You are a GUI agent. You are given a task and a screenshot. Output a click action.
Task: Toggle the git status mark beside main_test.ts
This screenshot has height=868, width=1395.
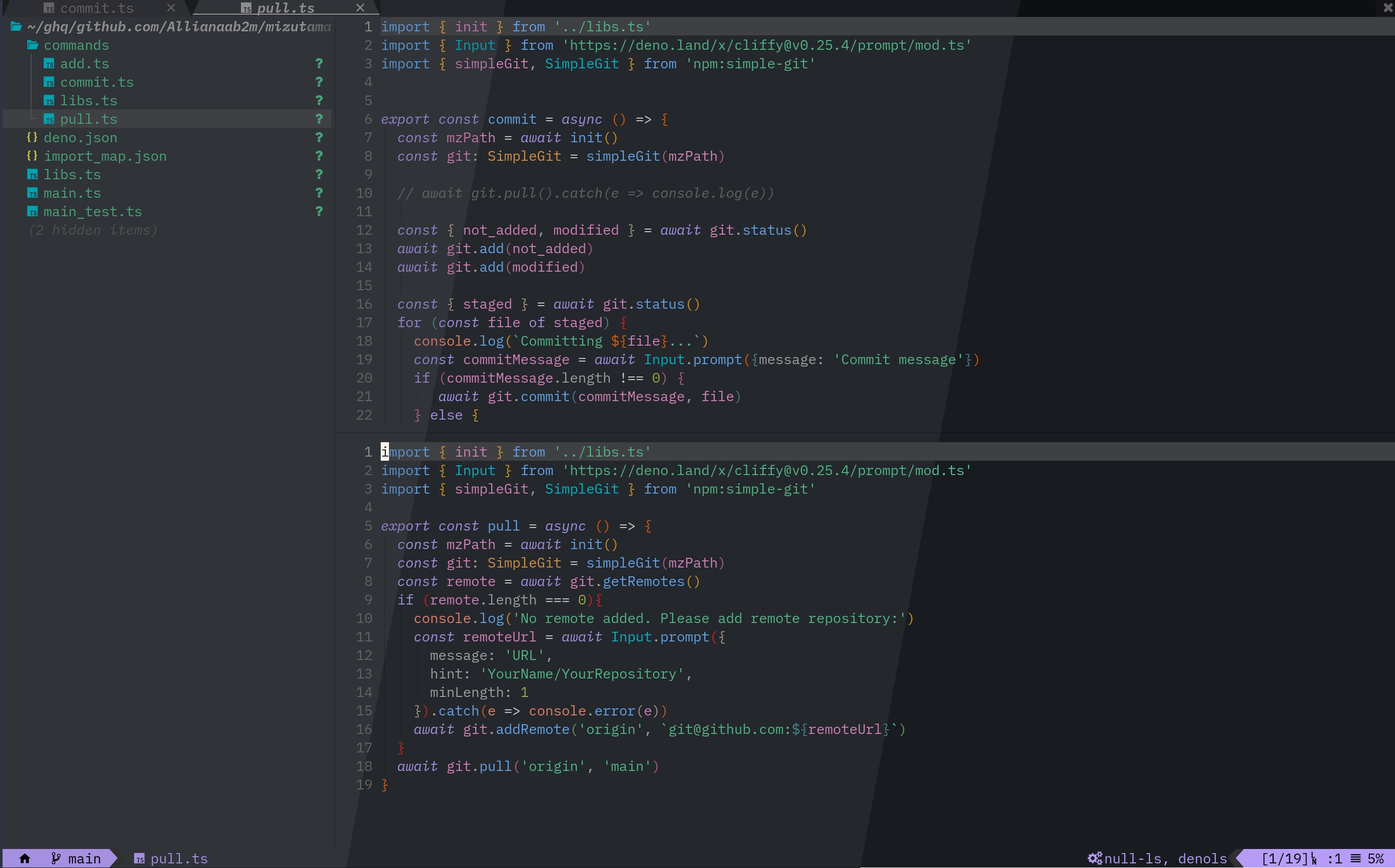[x=319, y=211]
